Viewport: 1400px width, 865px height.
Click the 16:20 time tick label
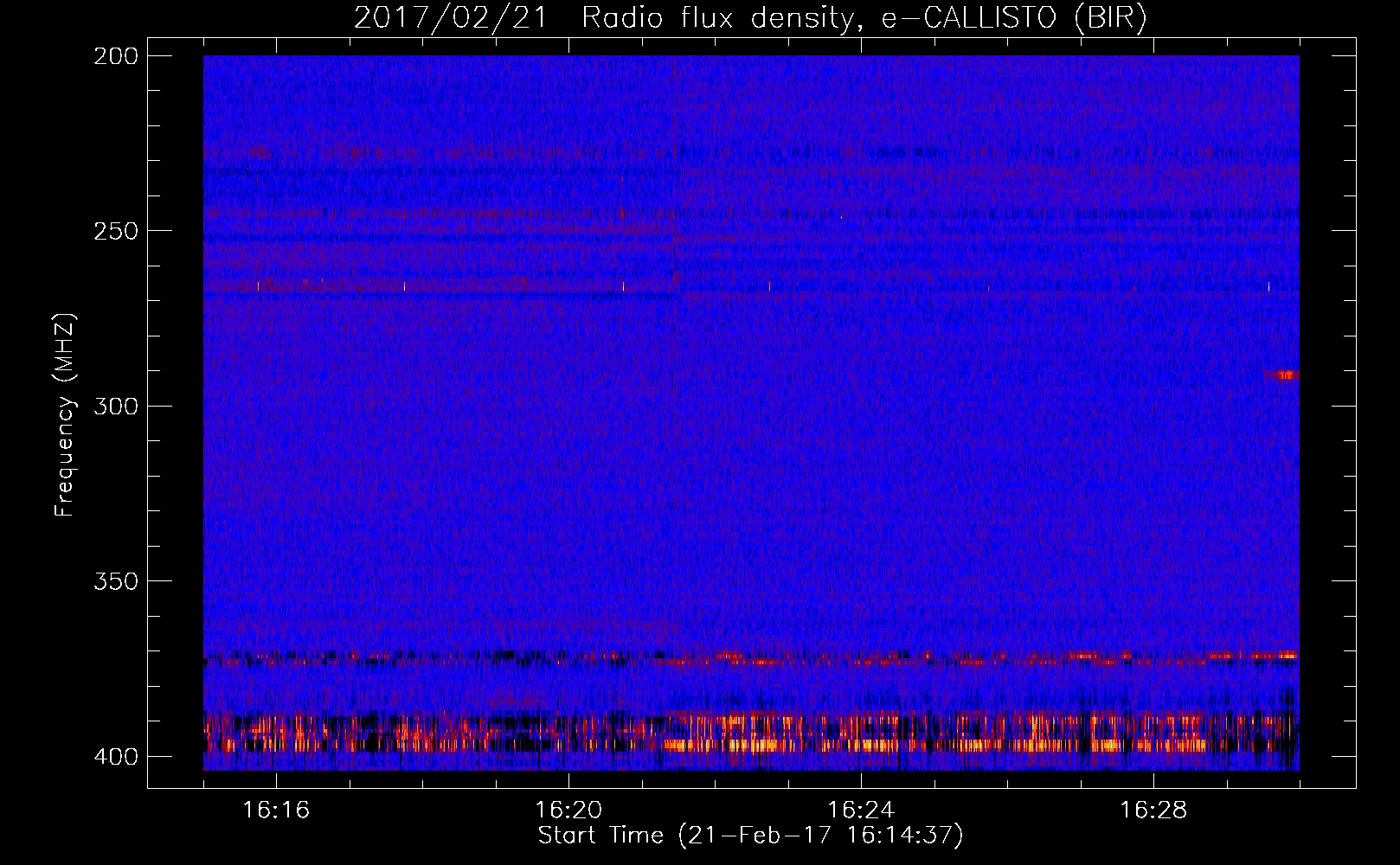click(568, 811)
